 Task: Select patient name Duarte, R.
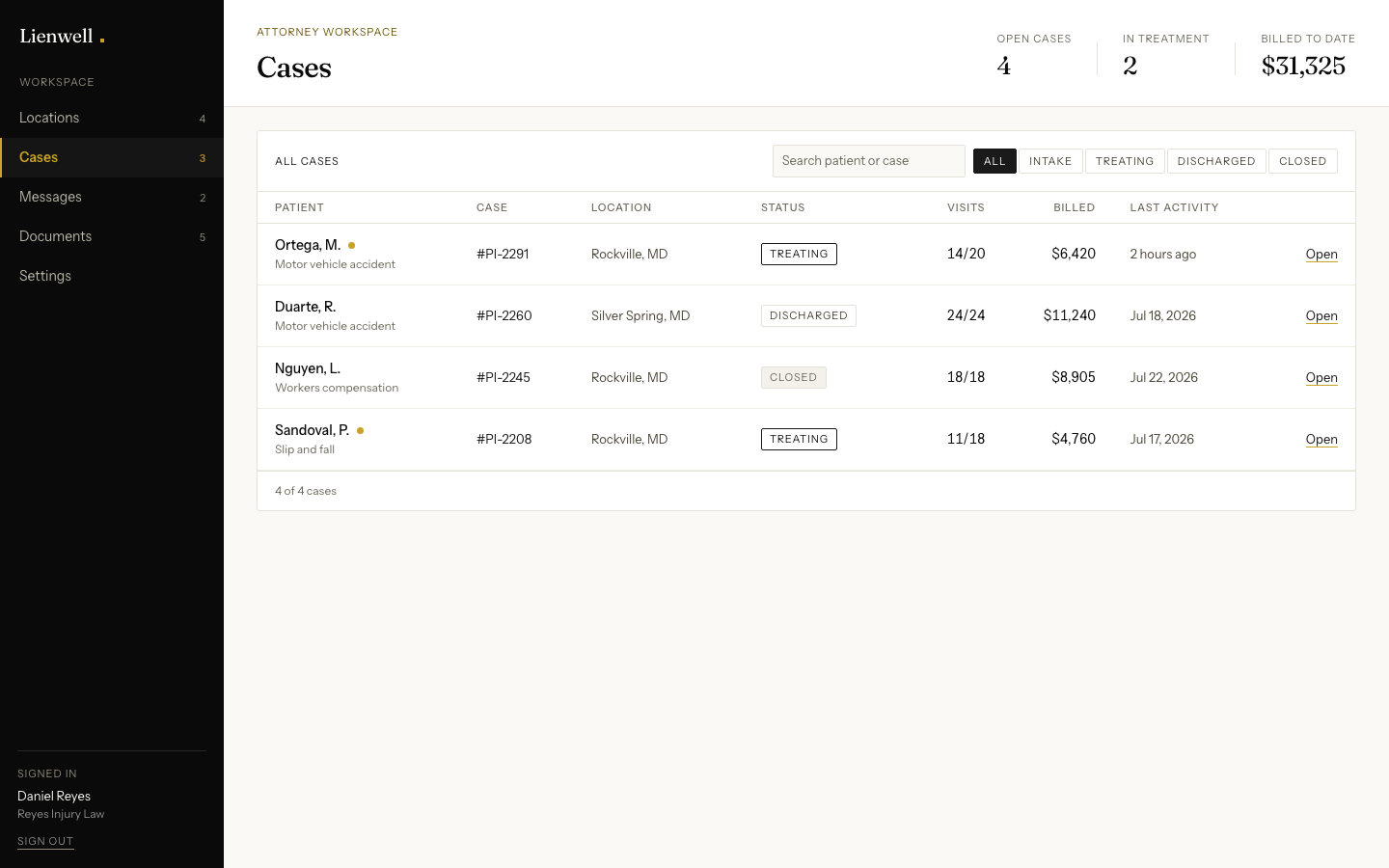click(306, 307)
